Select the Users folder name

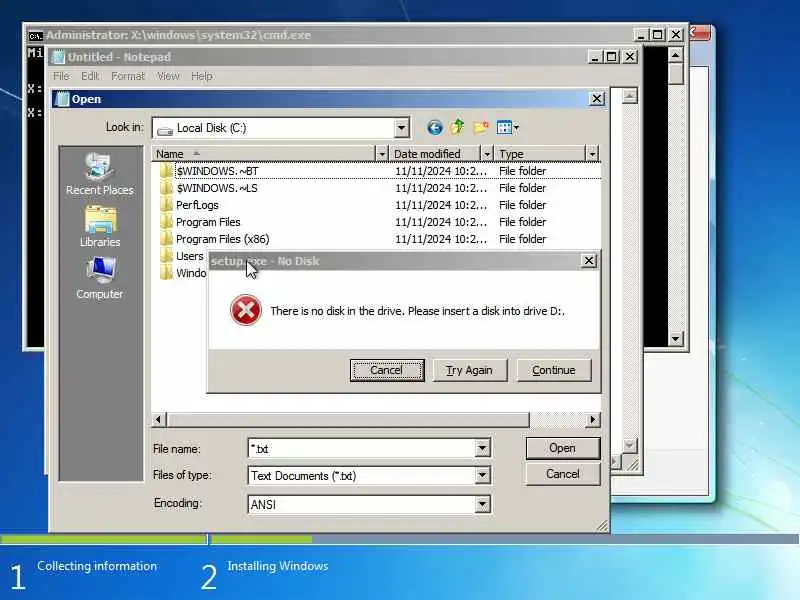tap(189, 256)
